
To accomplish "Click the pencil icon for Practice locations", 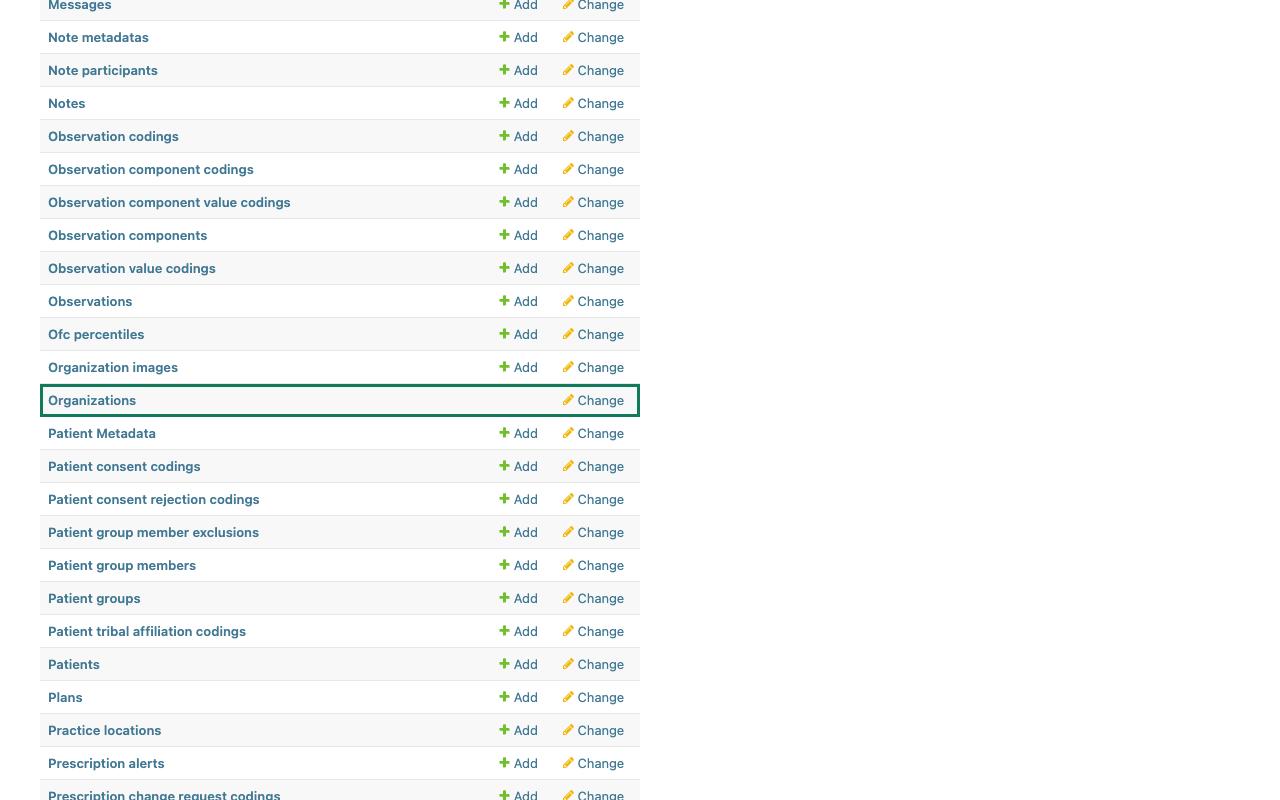I will (568, 730).
